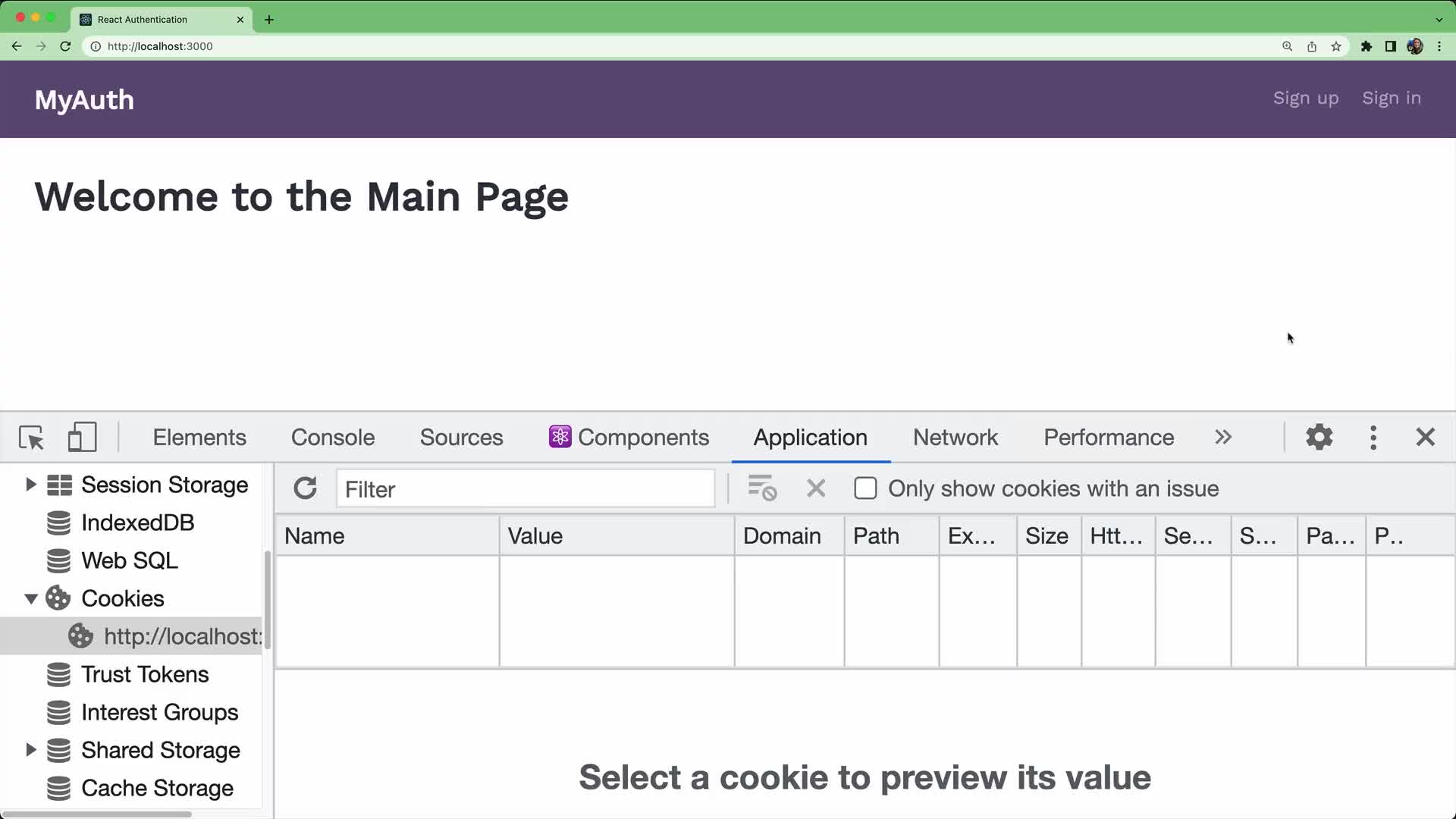Open DevTools settings gear
Screen dimensions: 1456x819
pyautogui.click(x=1319, y=437)
